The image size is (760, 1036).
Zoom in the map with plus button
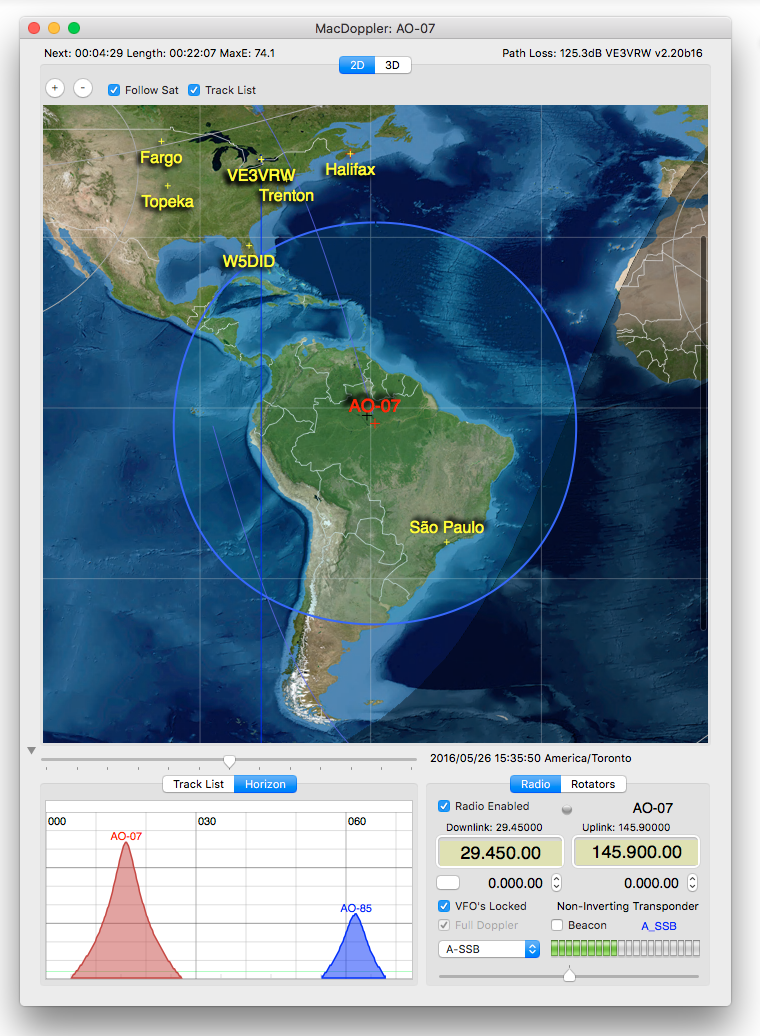pyautogui.click(x=55, y=88)
